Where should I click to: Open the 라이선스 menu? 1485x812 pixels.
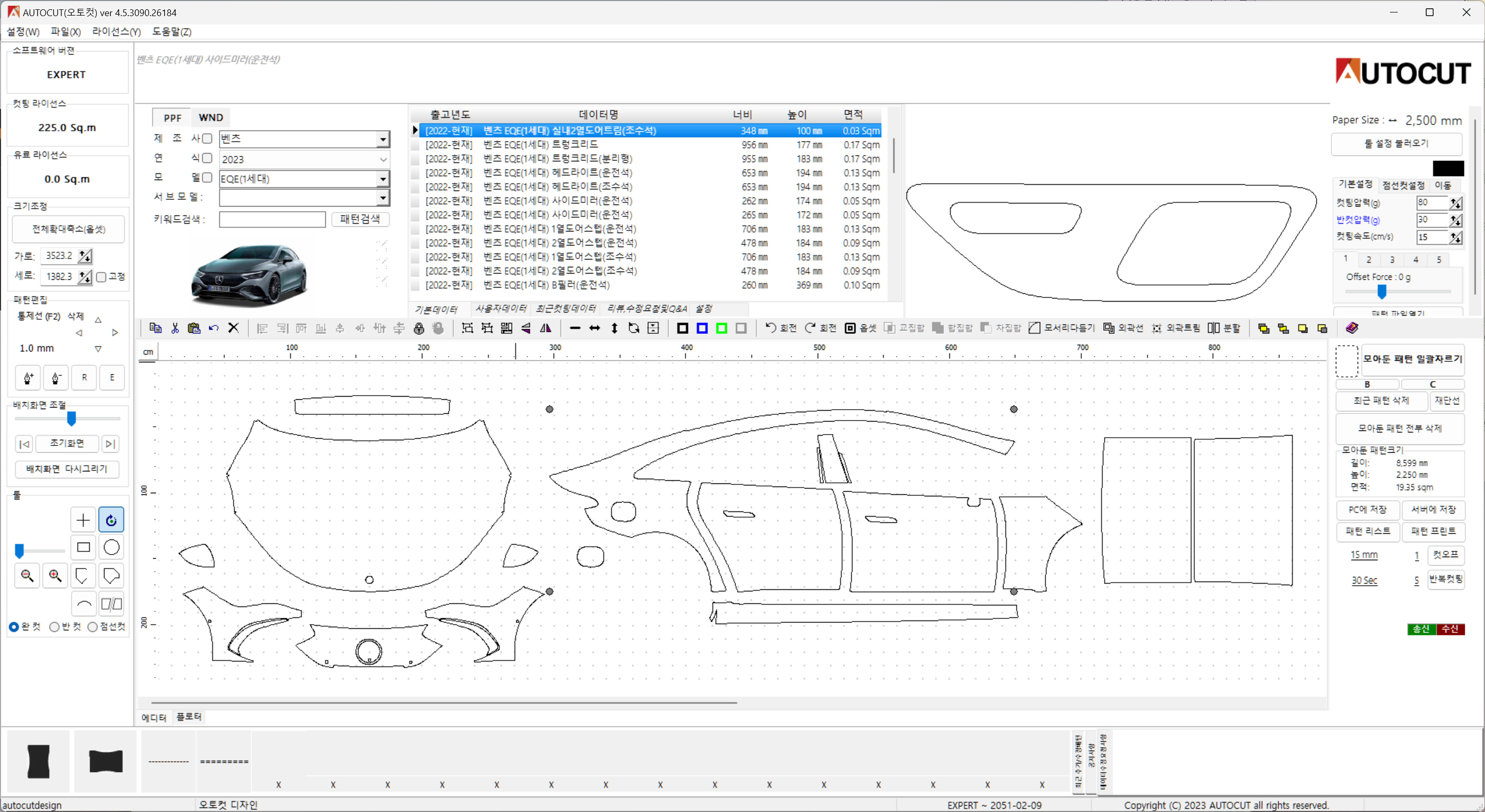tap(116, 32)
